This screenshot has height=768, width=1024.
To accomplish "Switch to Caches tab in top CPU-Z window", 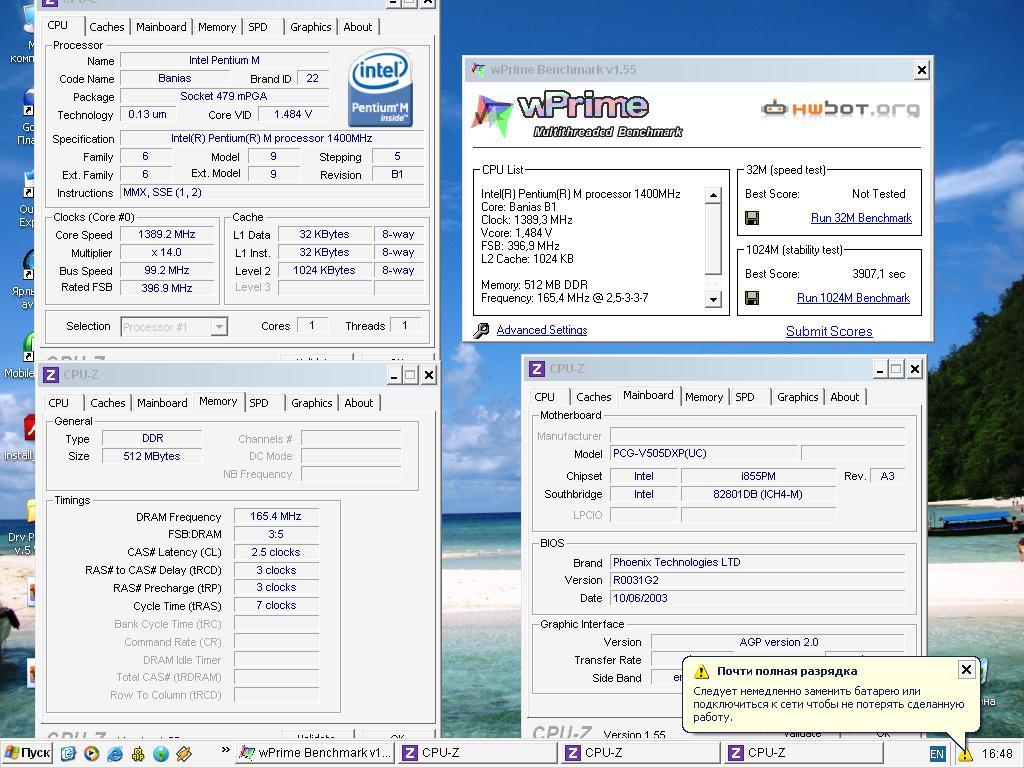I will pyautogui.click(x=106, y=27).
